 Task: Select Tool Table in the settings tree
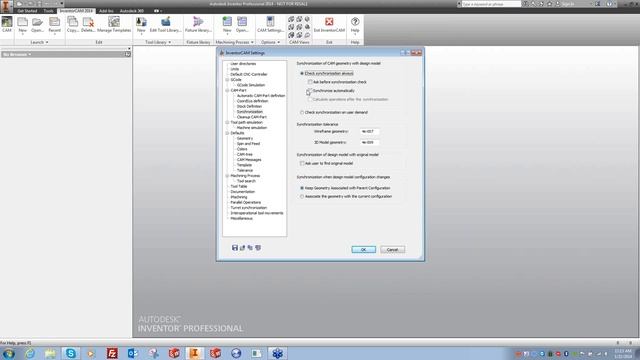click(239, 186)
